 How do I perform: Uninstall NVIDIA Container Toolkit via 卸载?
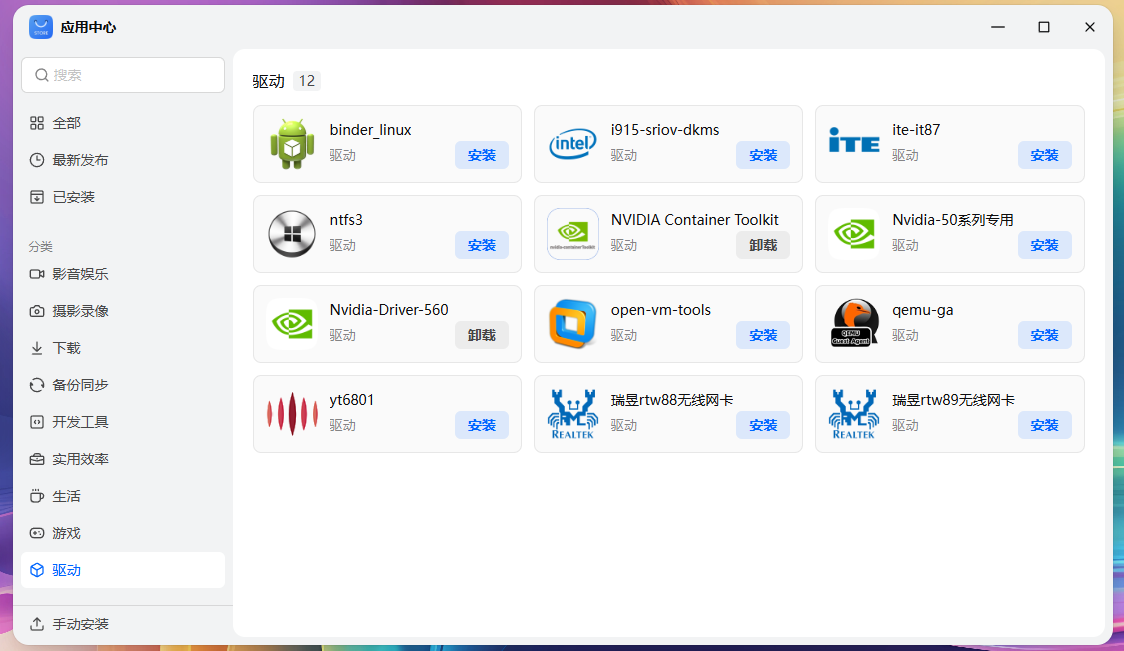click(x=763, y=245)
